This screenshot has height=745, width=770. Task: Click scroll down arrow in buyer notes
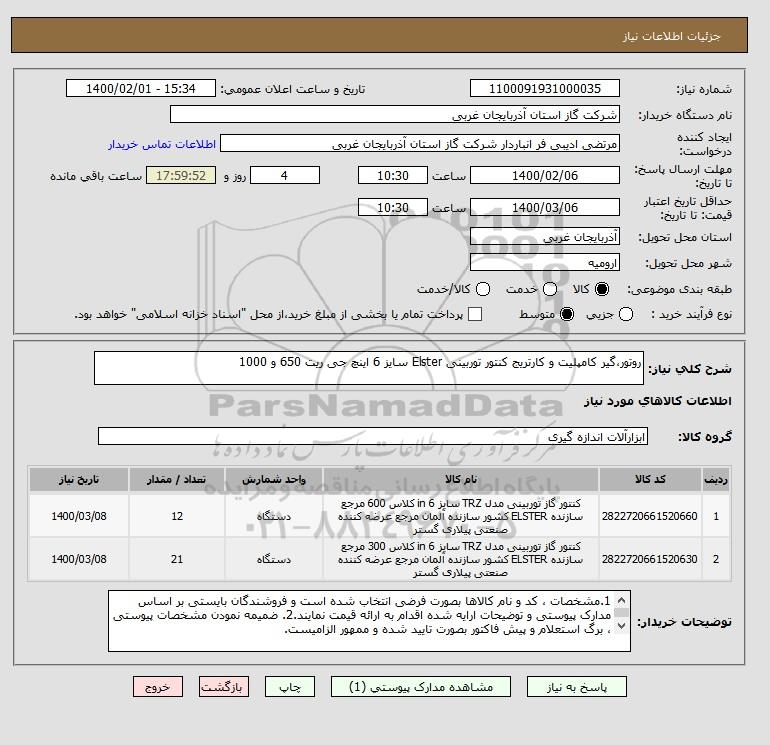(621, 625)
